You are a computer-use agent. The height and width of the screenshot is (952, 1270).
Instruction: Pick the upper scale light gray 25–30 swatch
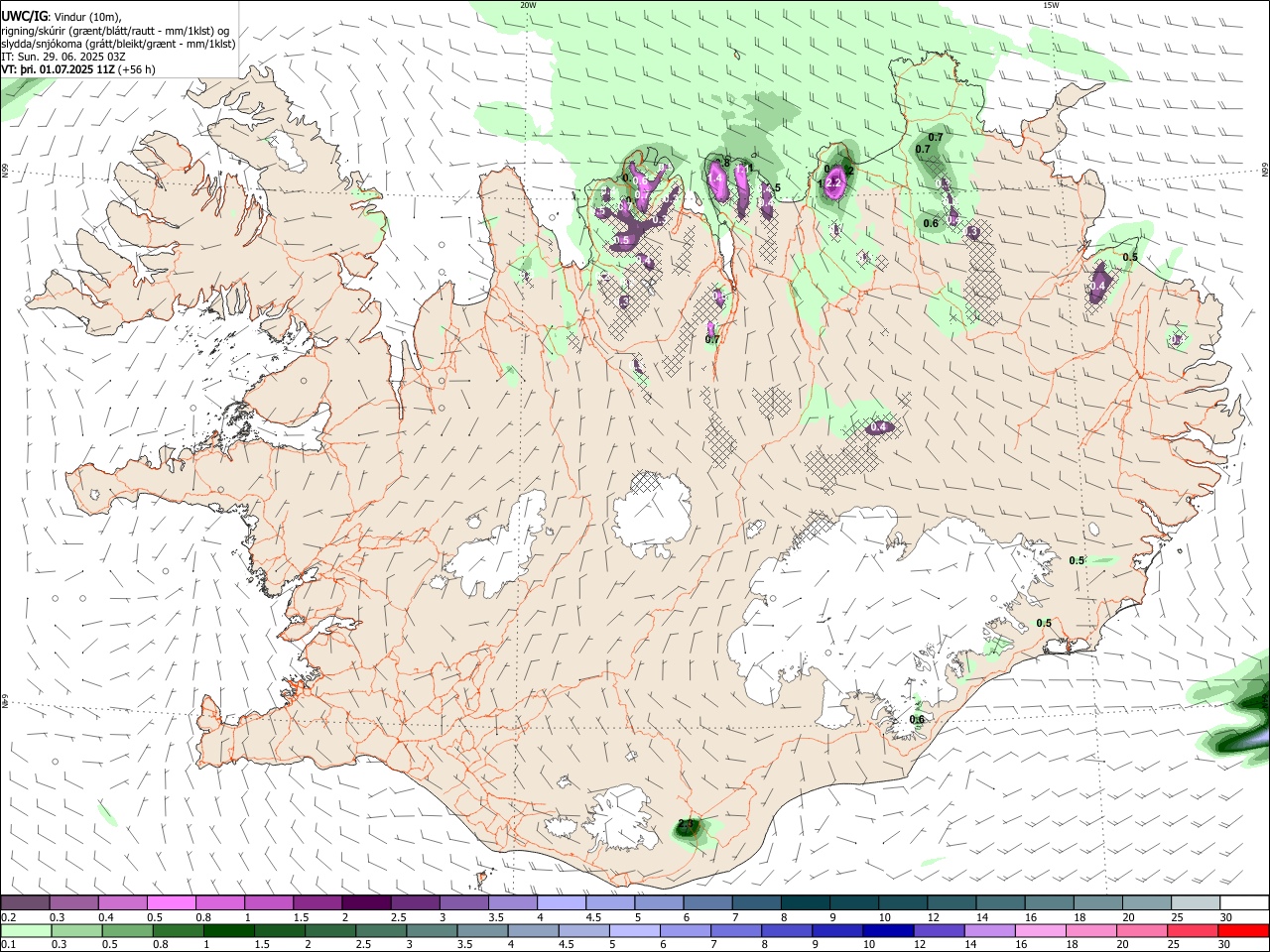click(x=1197, y=903)
